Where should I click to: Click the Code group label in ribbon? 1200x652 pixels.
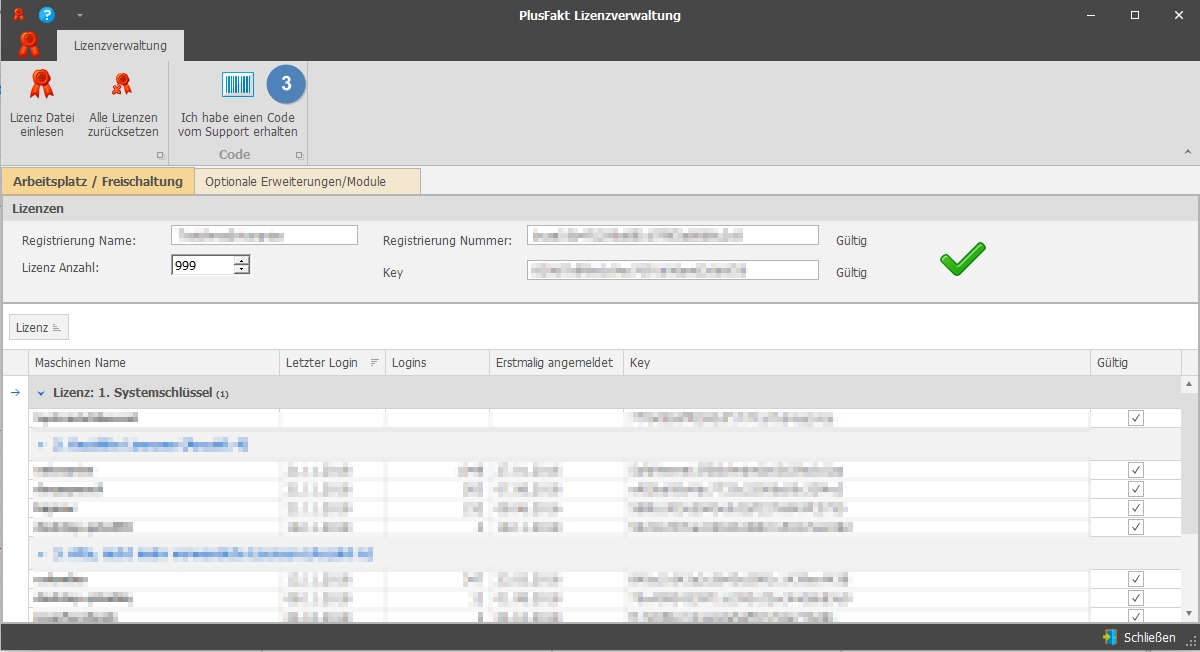[234, 155]
